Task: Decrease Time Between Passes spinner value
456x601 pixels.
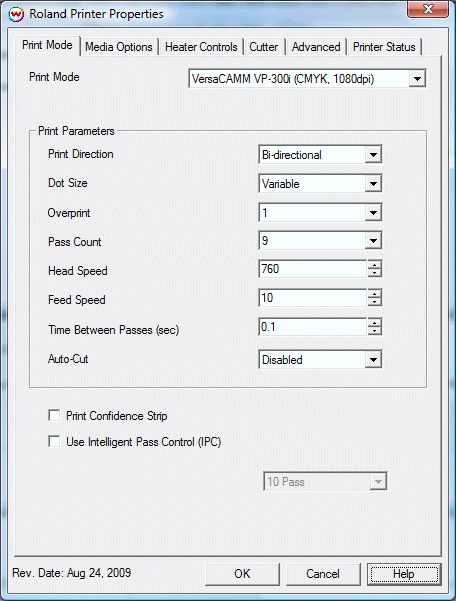Action: [x=374, y=331]
